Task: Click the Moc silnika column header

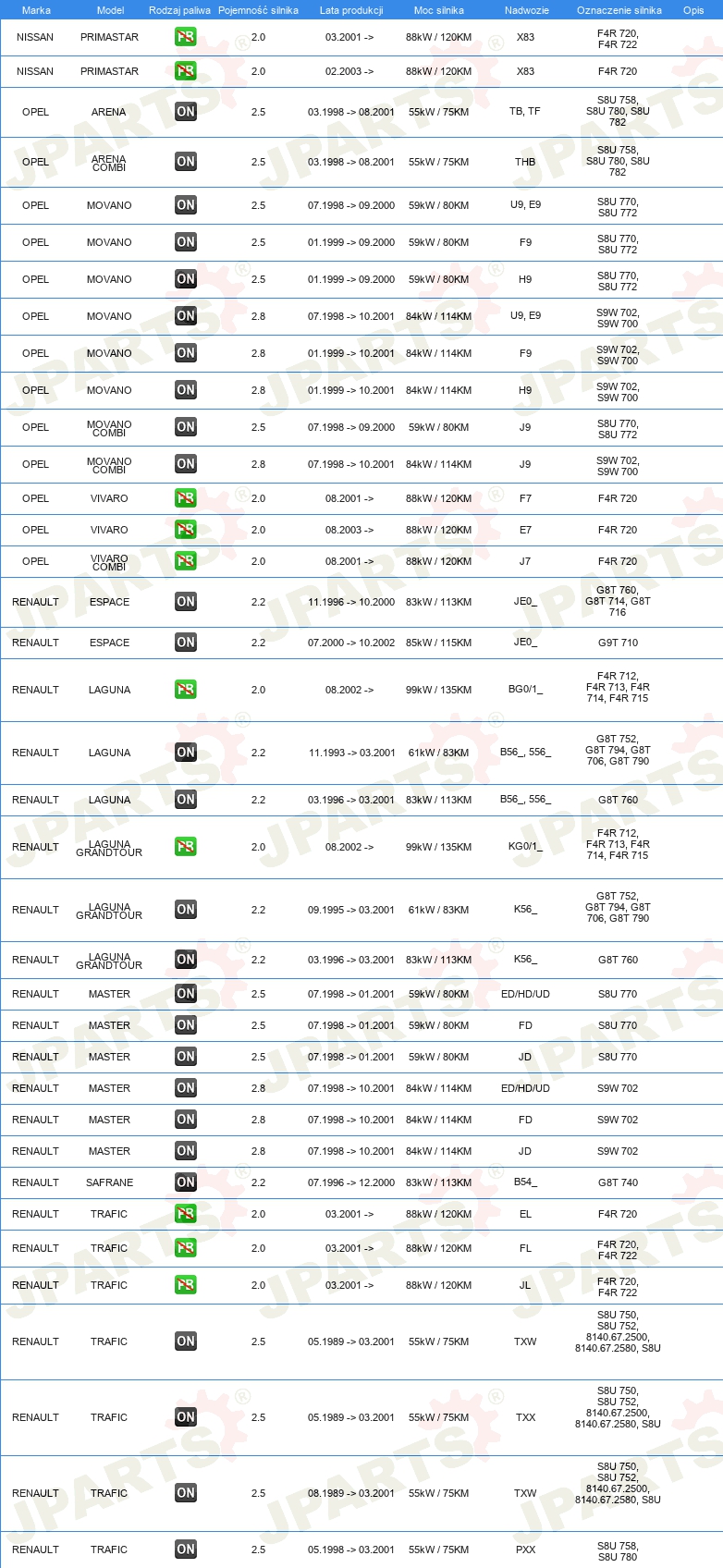Action: point(439,10)
